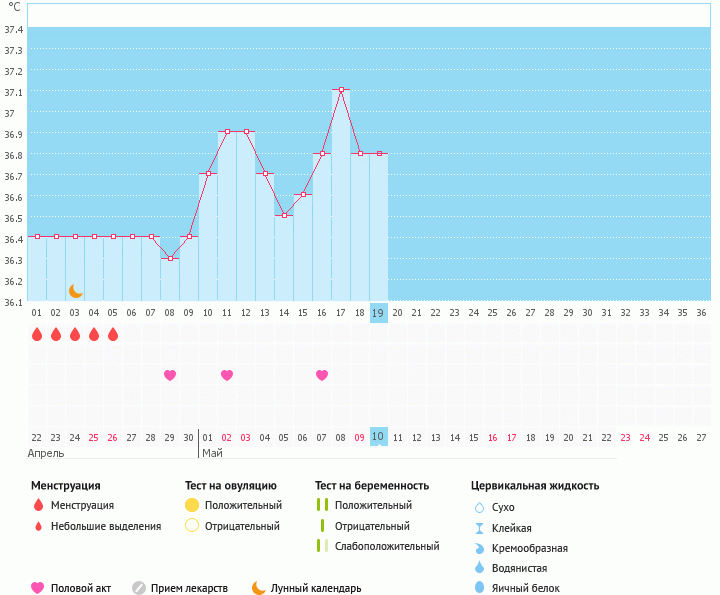Click the lunar calendar legend icon

point(259,588)
